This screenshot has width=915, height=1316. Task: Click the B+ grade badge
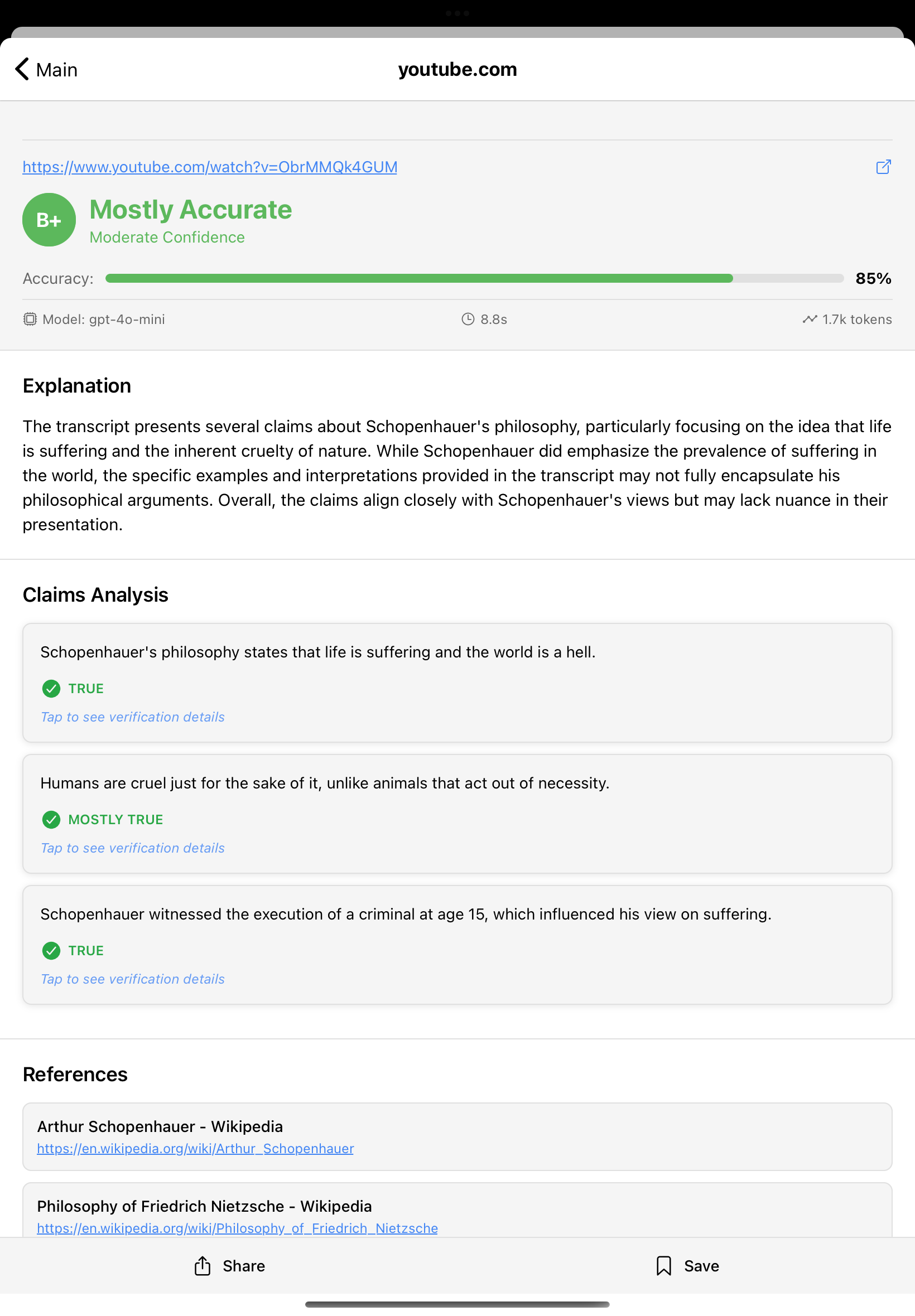tap(49, 220)
